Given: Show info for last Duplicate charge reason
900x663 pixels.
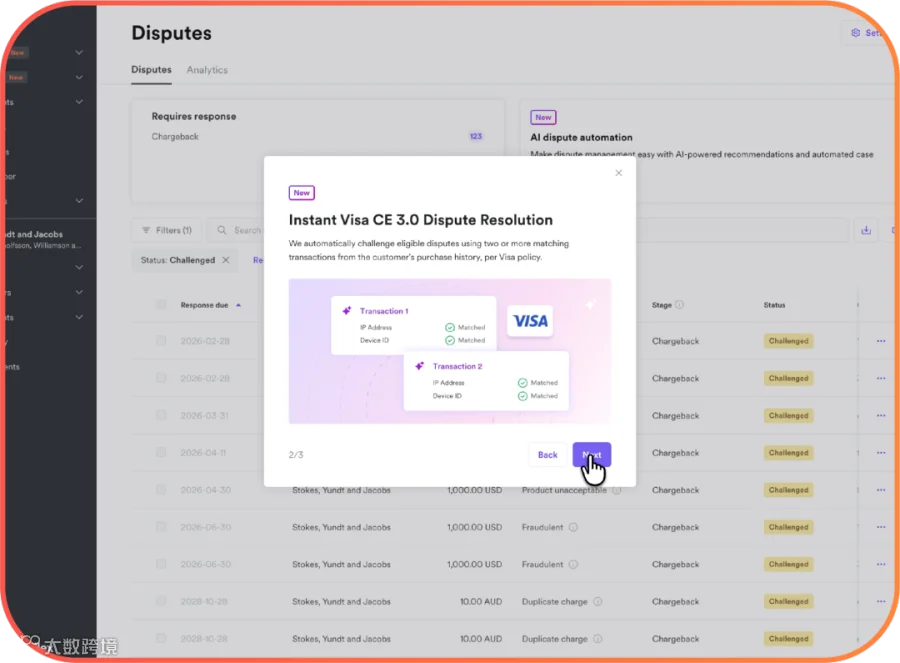Looking at the screenshot, I should pyautogui.click(x=598, y=639).
